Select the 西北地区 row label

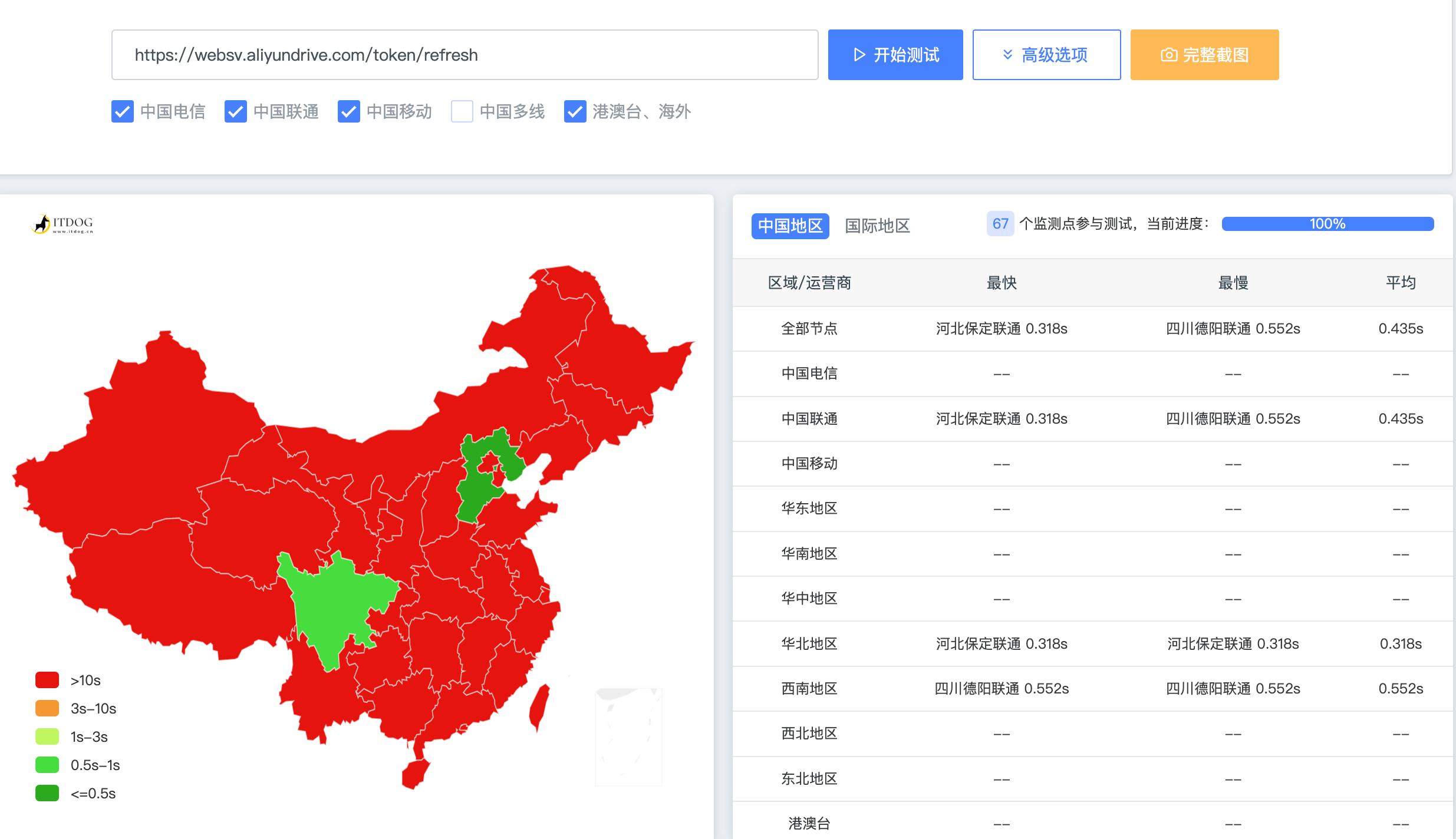tap(809, 734)
